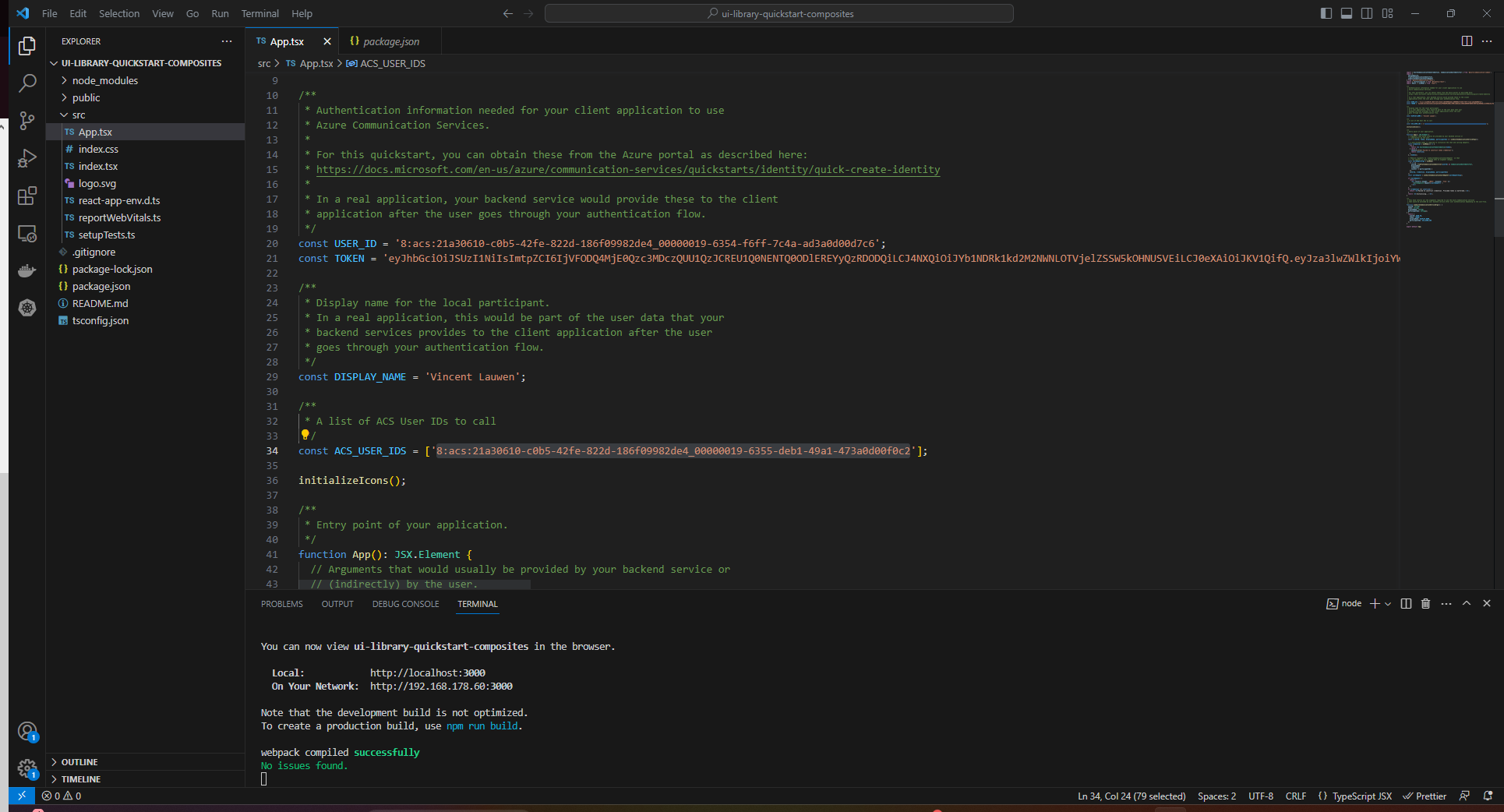Image resolution: width=1504 pixels, height=812 pixels.
Task: Open the Remote Explorer view
Action: [27, 233]
